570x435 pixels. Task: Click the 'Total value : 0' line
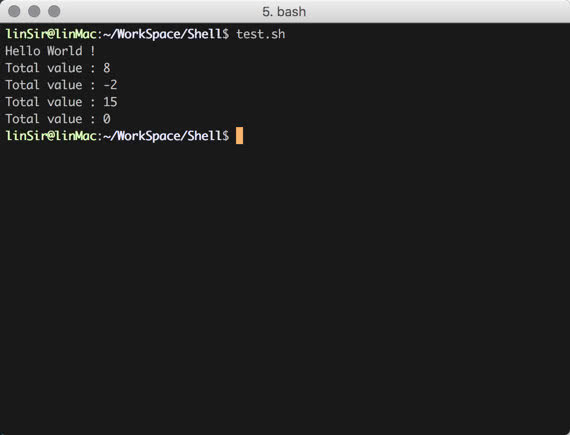pyautogui.click(x=57, y=119)
